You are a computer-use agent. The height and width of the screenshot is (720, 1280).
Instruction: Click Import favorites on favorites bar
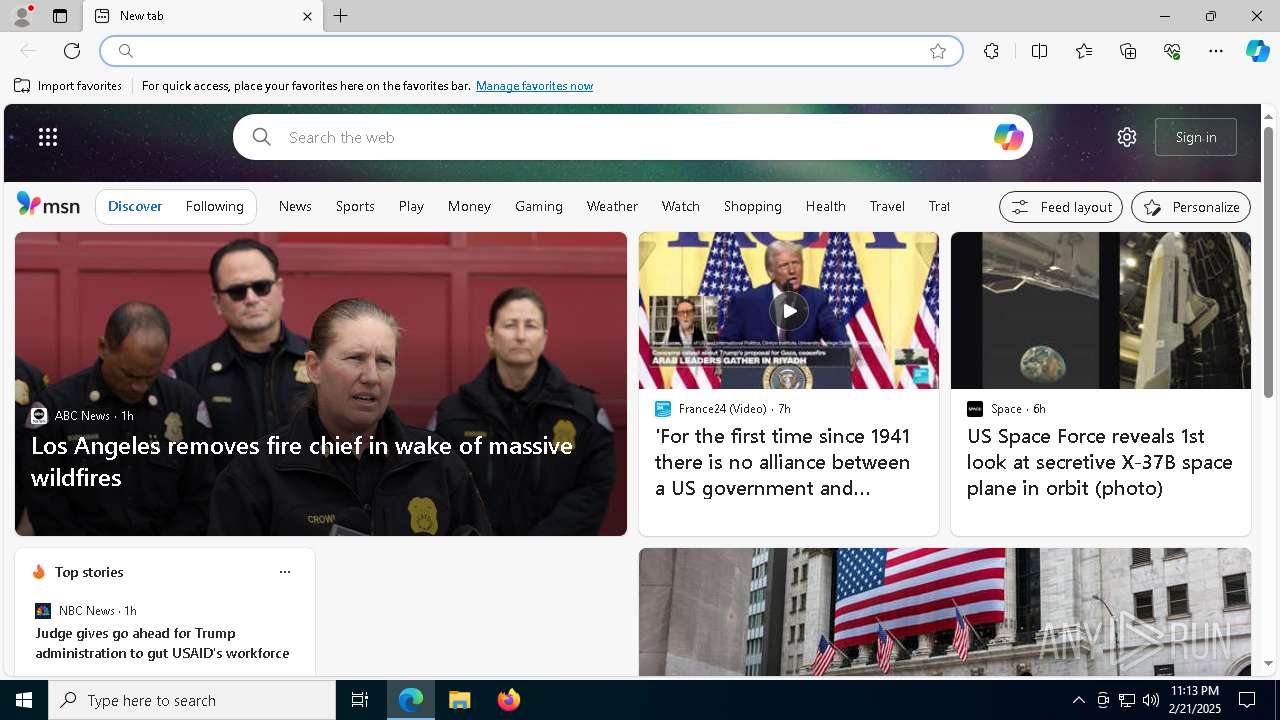coord(68,86)
